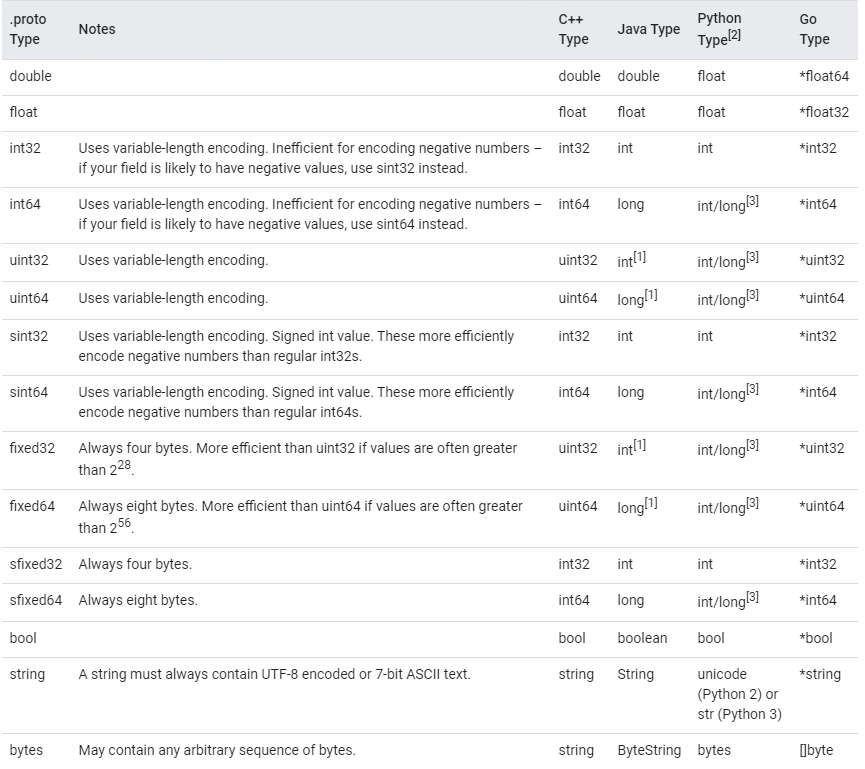Click the "Go Type" column header

(814, 29)
